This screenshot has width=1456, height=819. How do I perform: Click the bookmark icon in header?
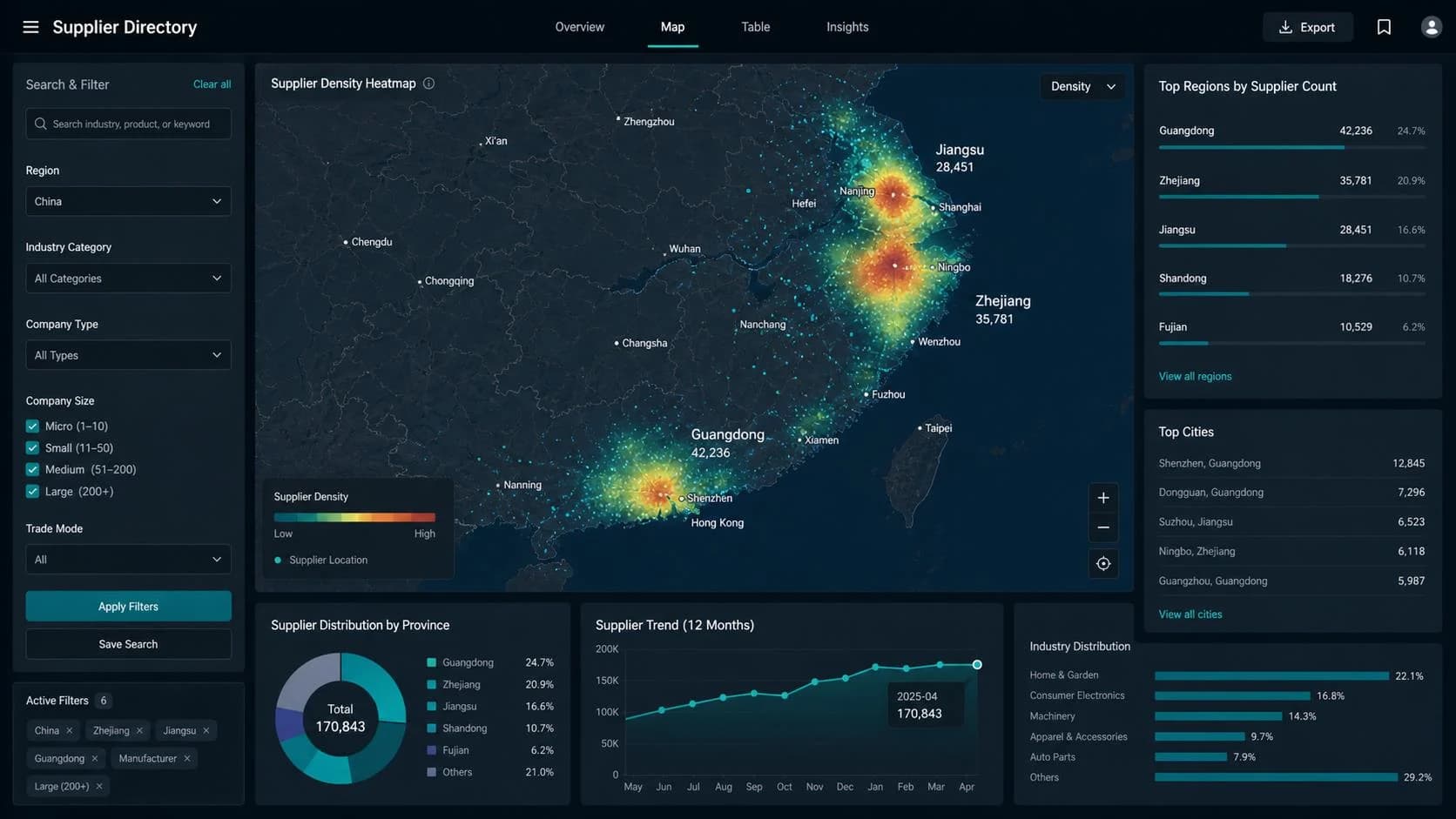(1384, 27)
